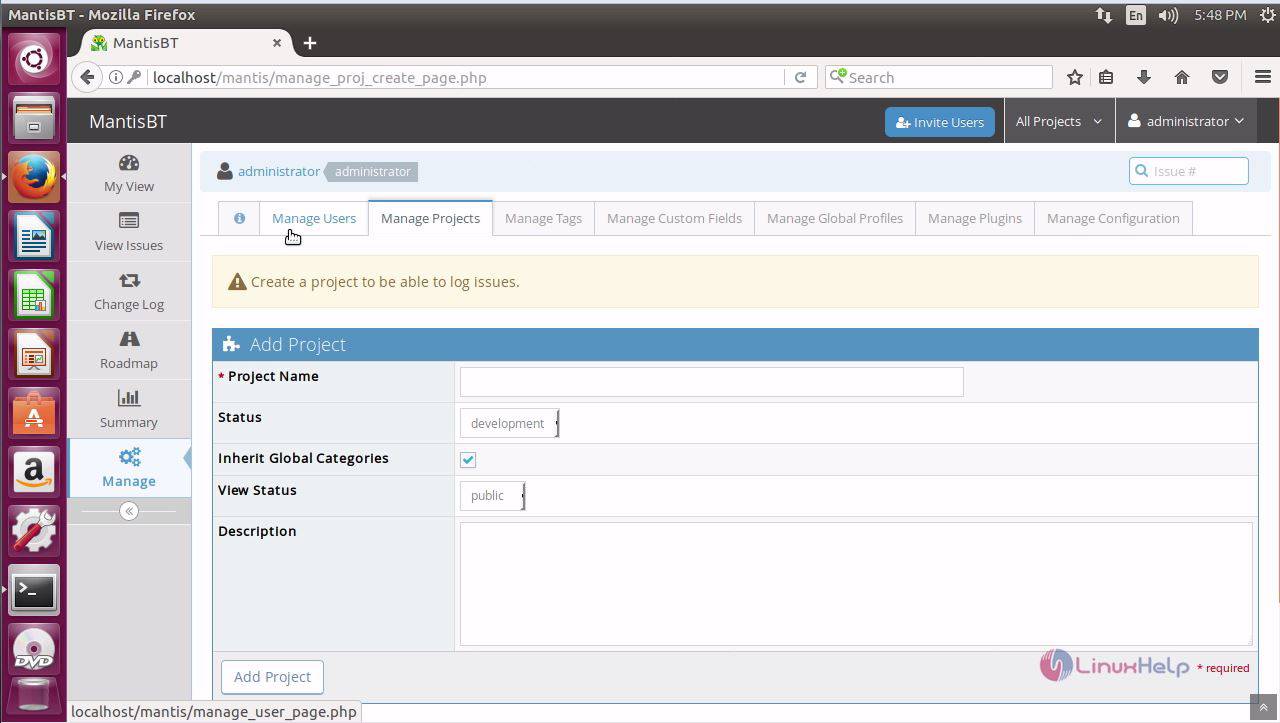This screenshot has height=723, width=1280.
Task: Open the sound volume indicator
Action: [x=1168, y=15]
